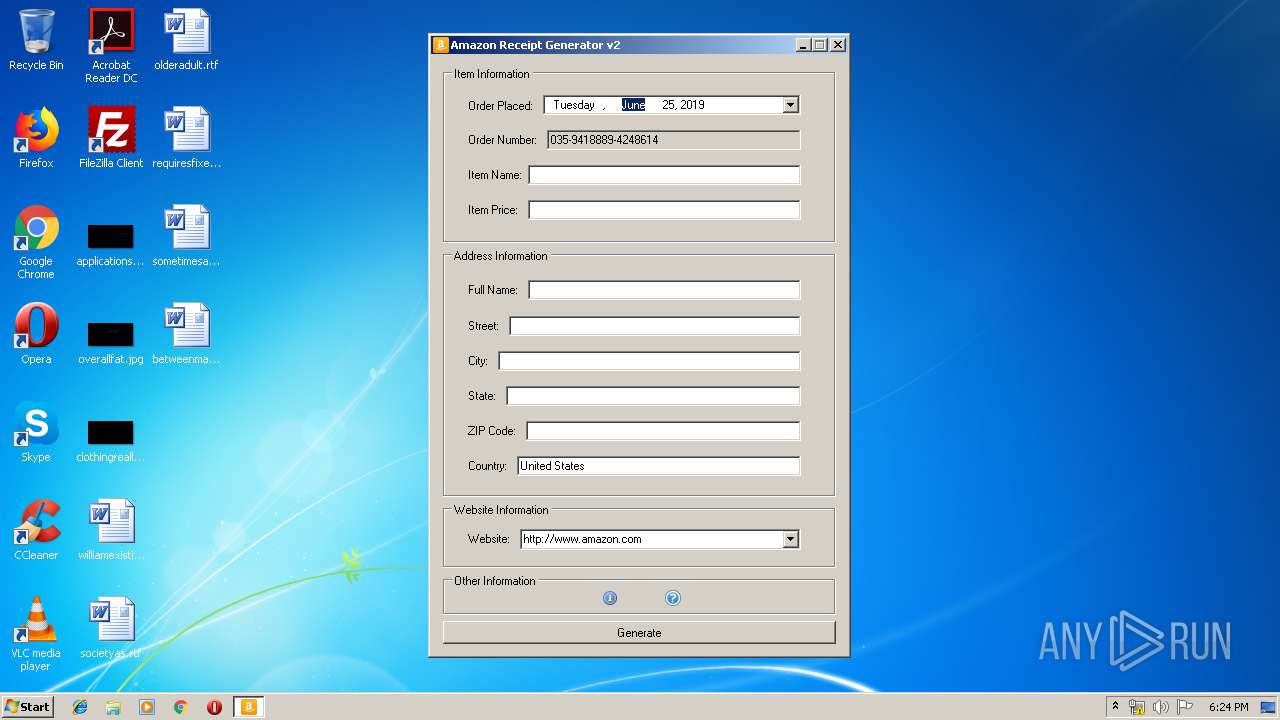
Task: Click the Generate button
Action: click(639, 633)
